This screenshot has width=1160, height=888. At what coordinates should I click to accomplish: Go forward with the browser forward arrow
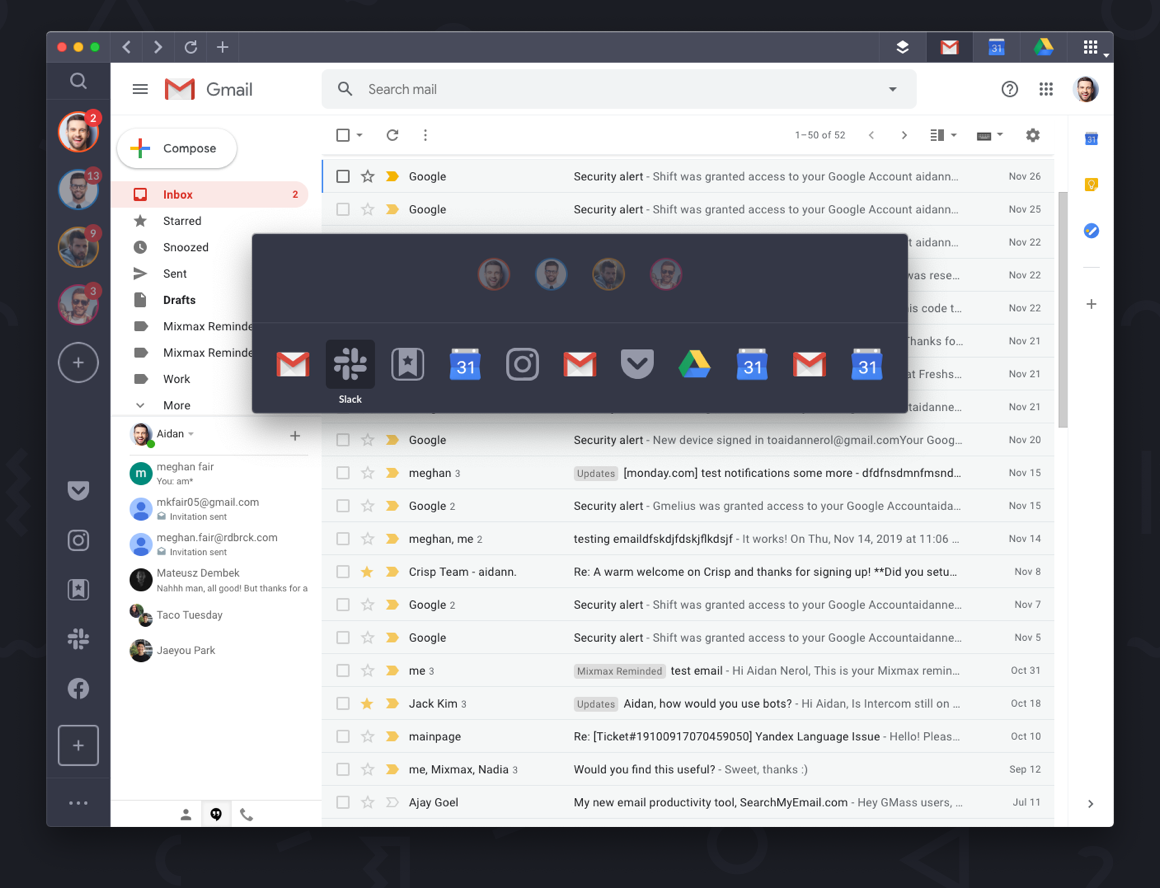(x=158, y=47)
